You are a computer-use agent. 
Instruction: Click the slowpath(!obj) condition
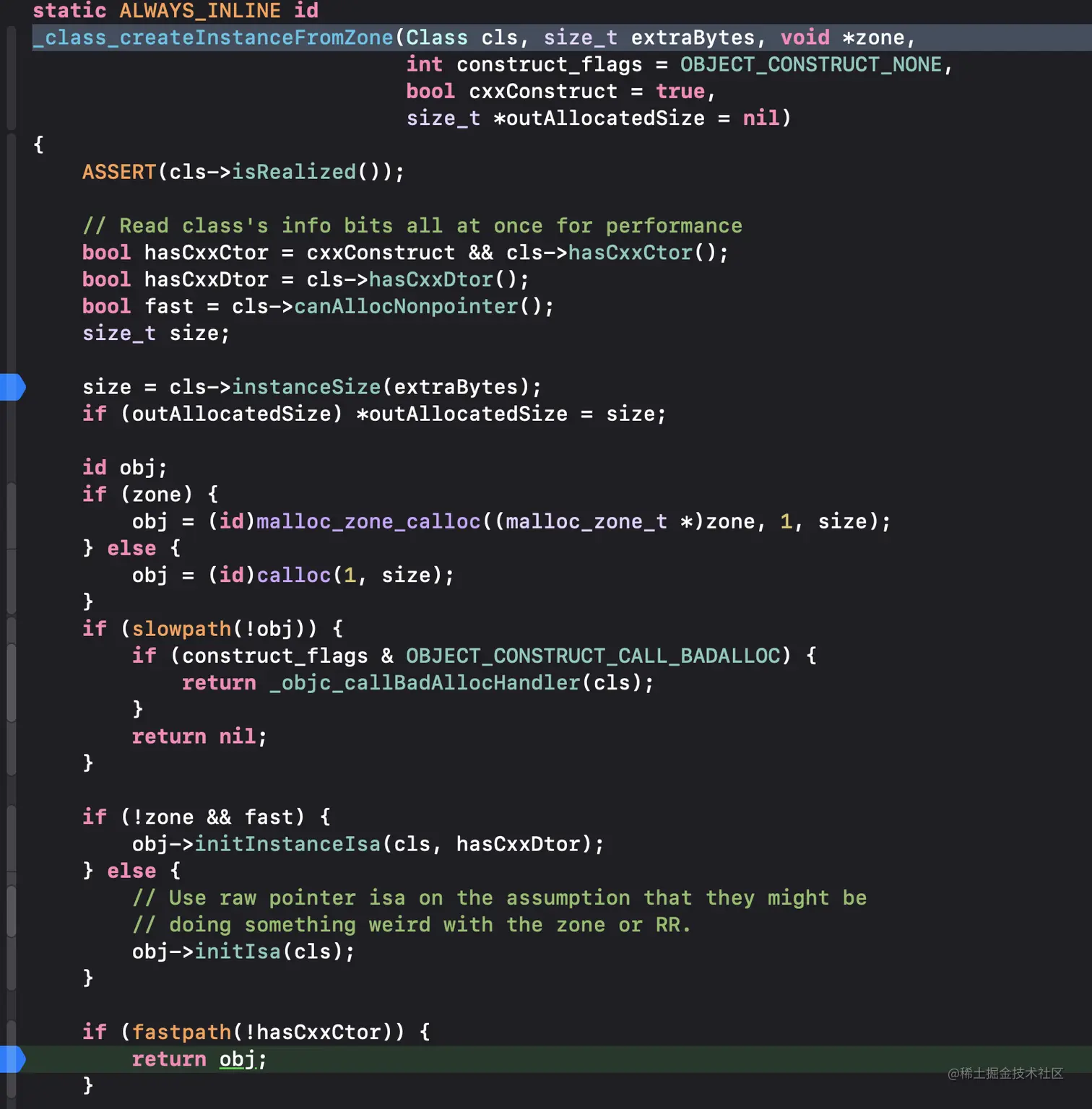tap(225, 629)
